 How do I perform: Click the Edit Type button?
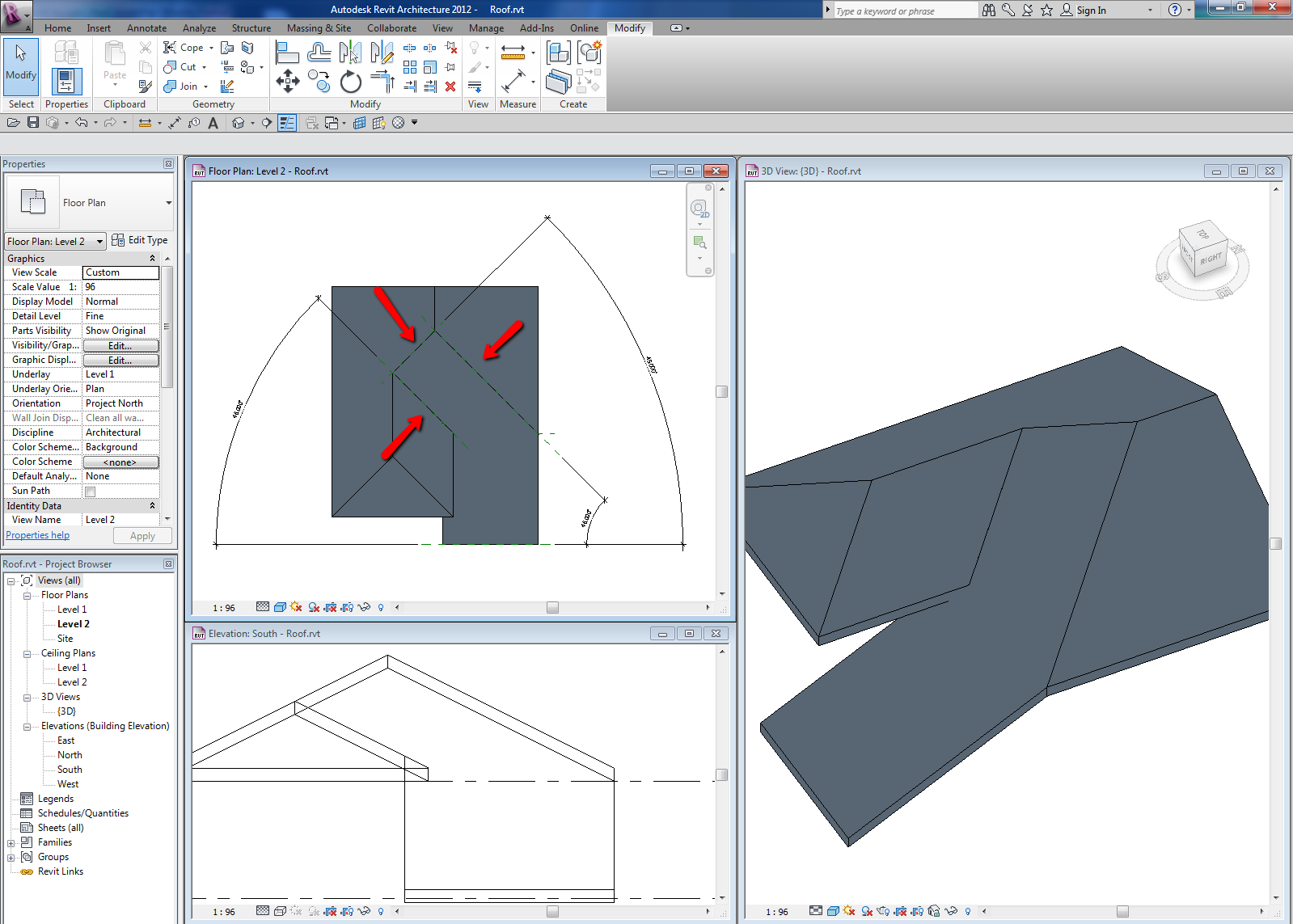140,240
